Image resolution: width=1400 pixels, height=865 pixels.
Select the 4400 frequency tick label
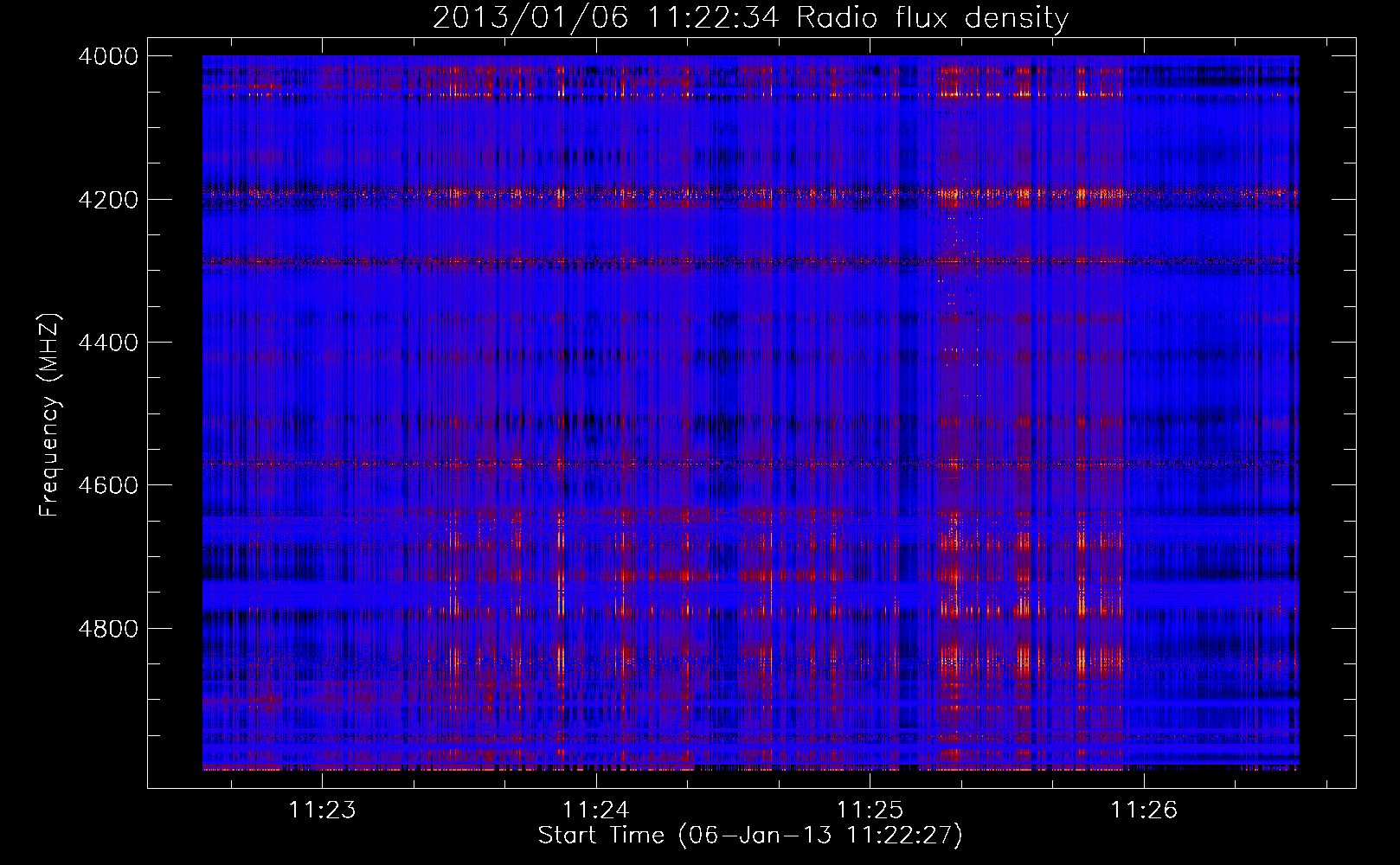108,343
